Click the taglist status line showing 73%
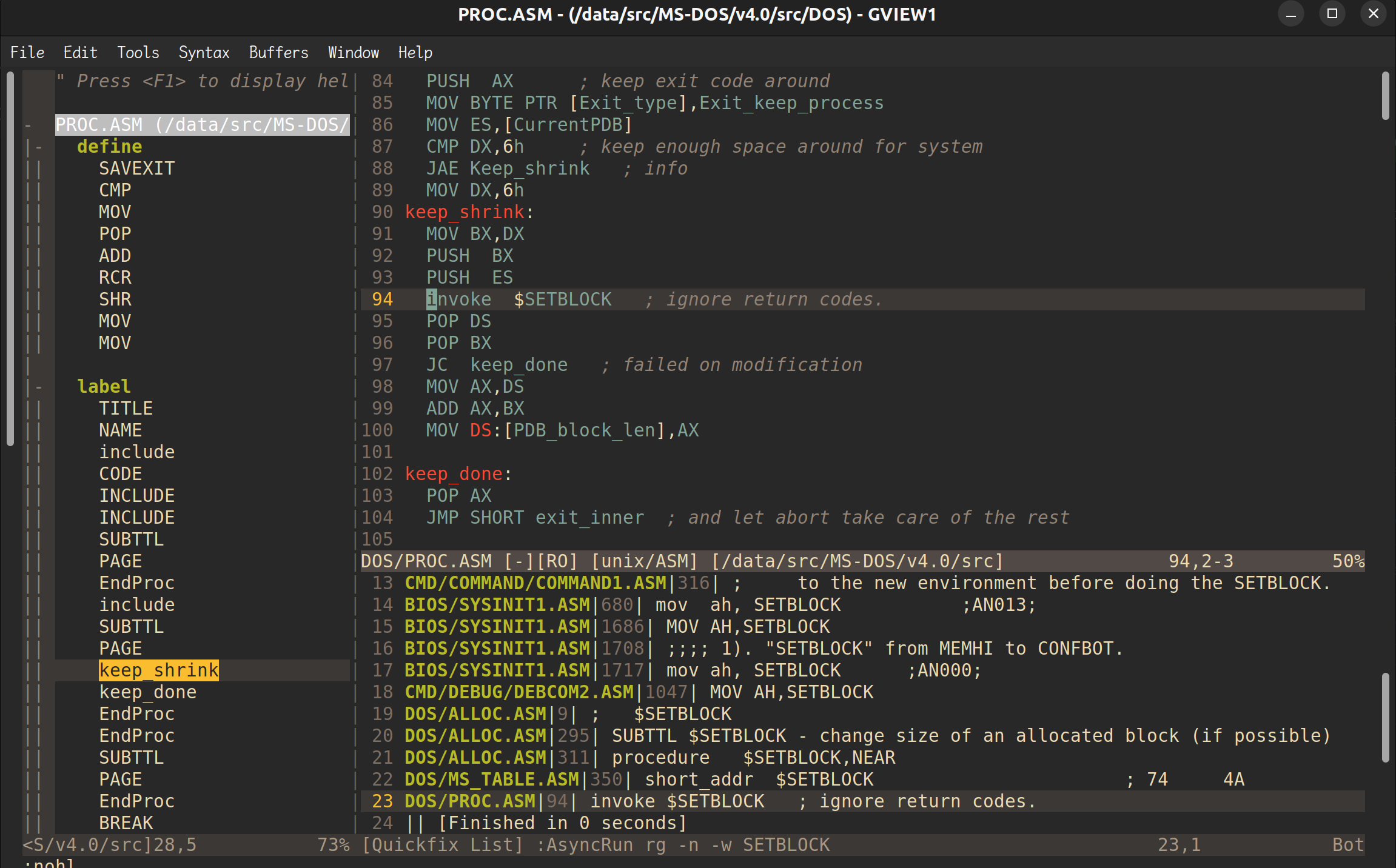Image resolution: width=1396 pixels, height=868 pixels. click(x=186, y=845)
